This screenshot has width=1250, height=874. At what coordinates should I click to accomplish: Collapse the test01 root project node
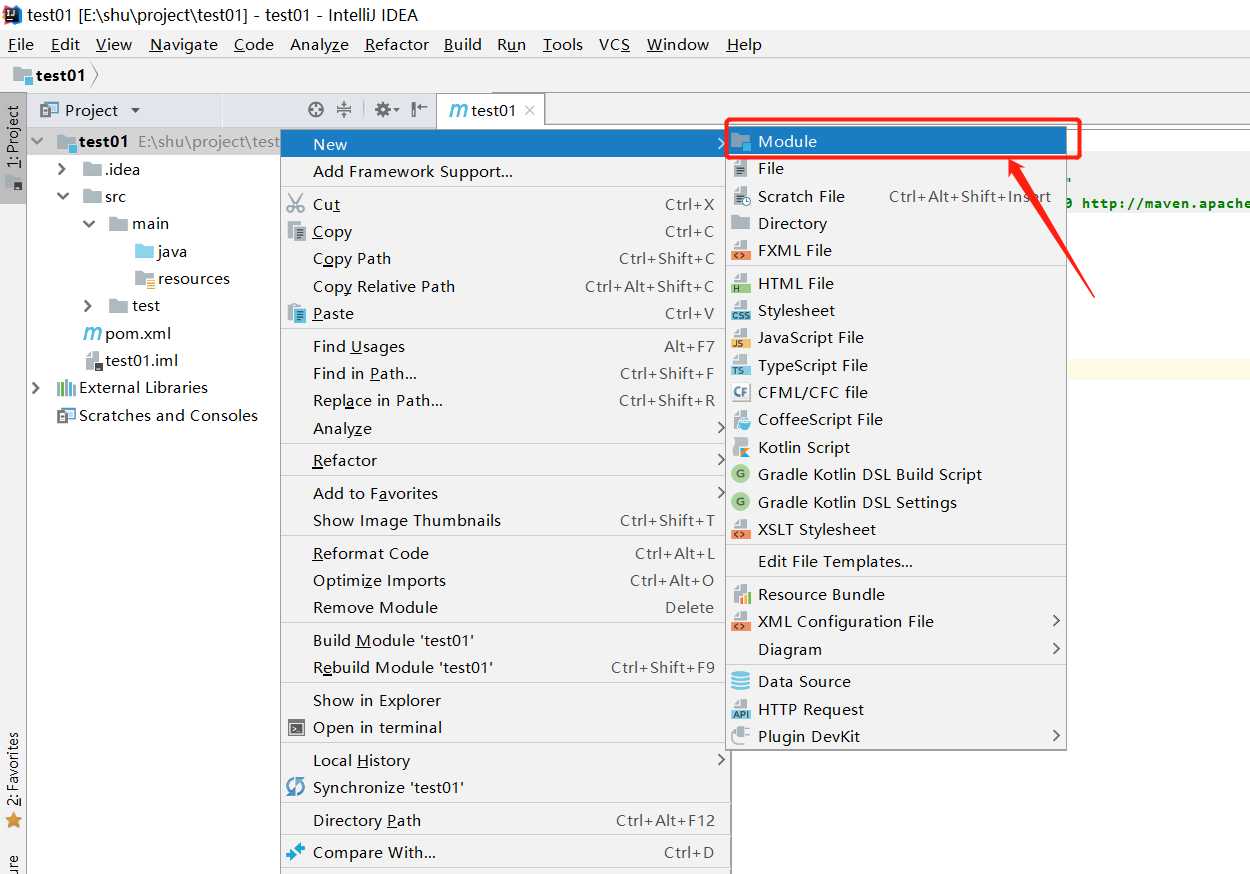pyautogui.click(x=38, y=142)
